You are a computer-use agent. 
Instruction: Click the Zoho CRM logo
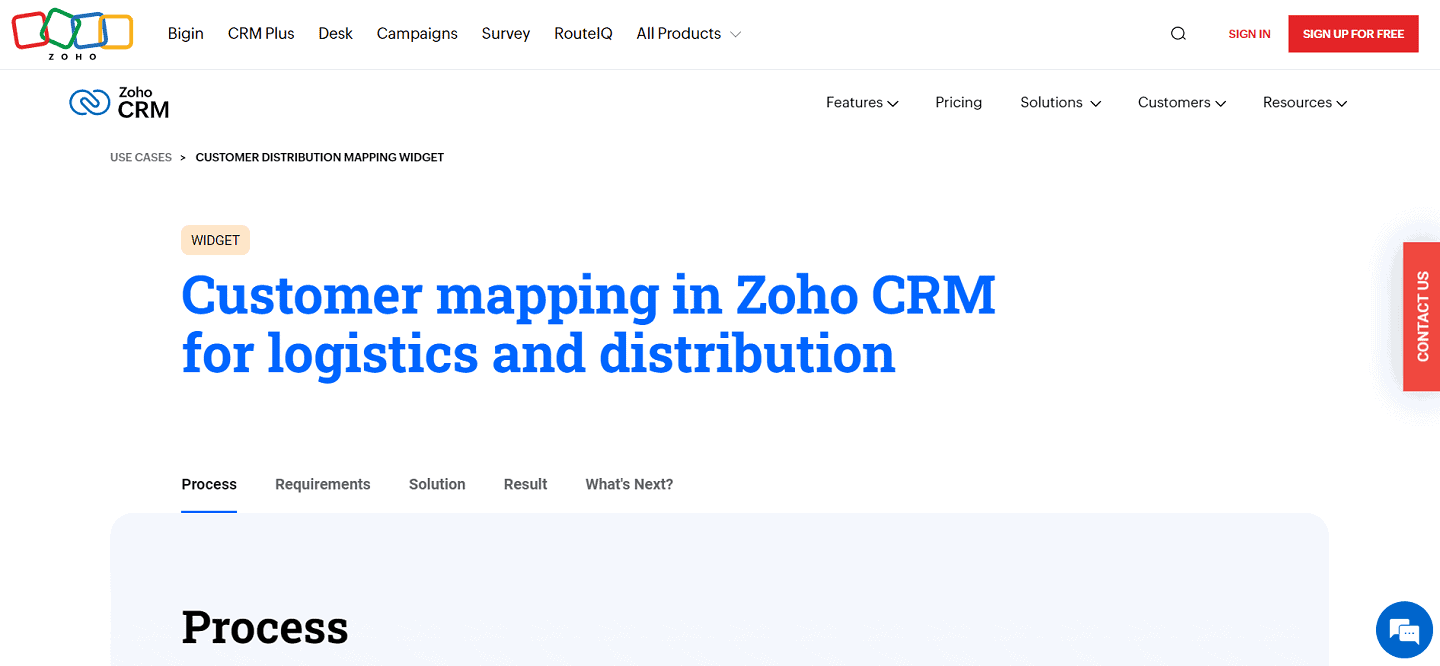[118, 102]
